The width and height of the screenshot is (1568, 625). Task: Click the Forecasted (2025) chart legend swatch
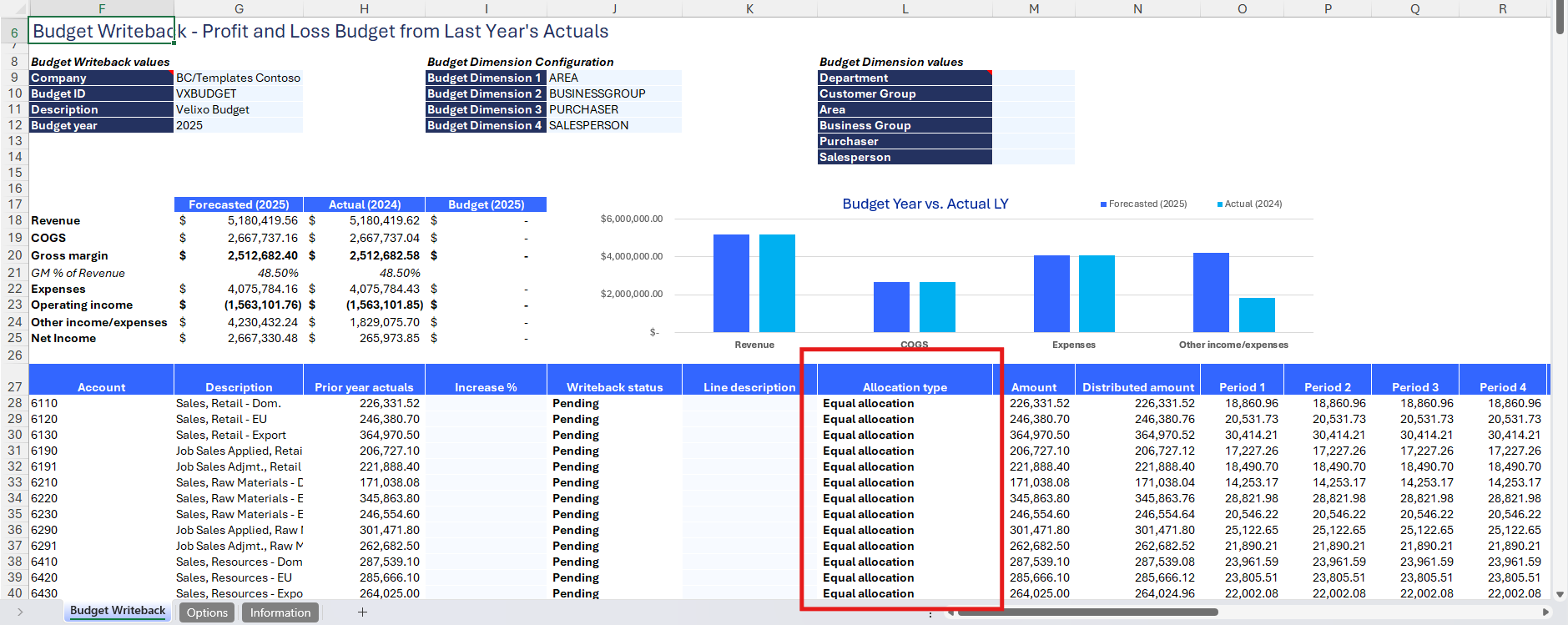pyautogui.click(x=1103, y=204)
